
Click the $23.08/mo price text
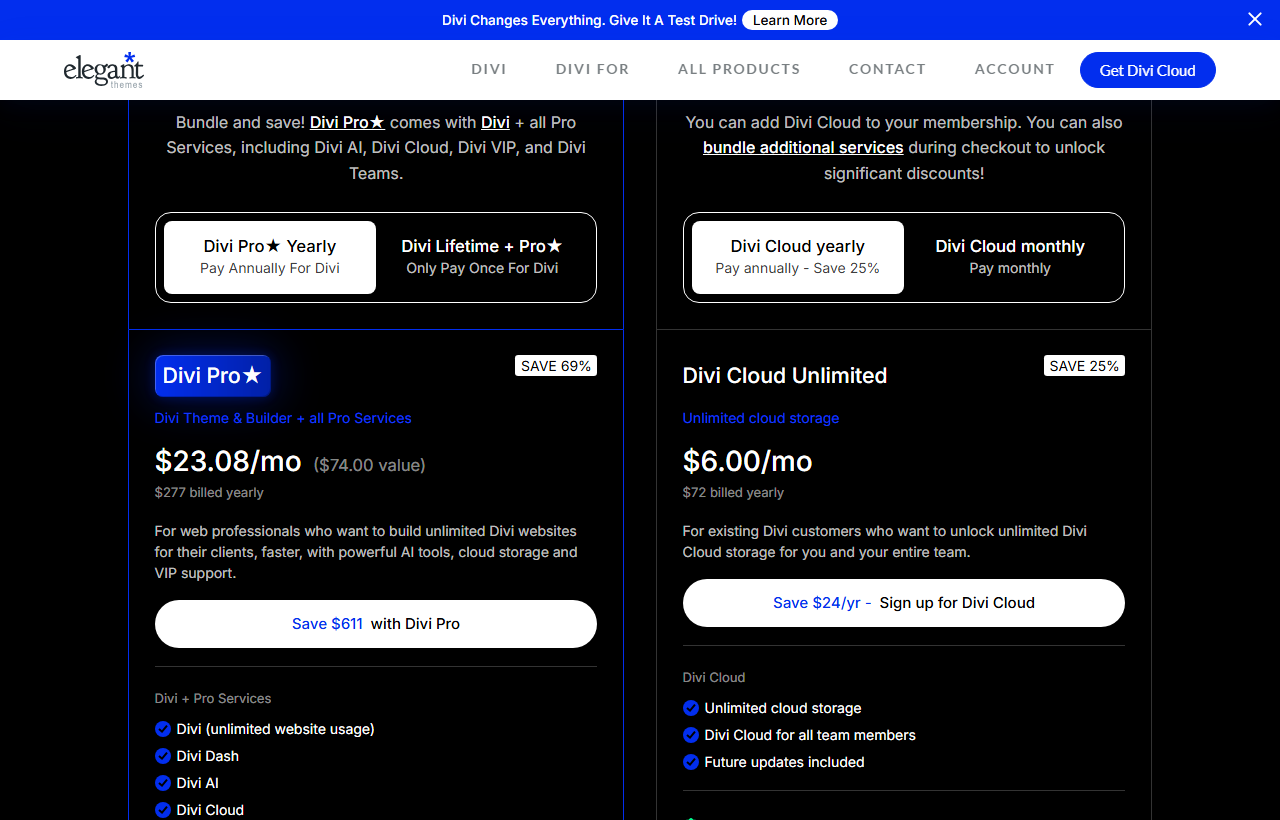point(228,461)
